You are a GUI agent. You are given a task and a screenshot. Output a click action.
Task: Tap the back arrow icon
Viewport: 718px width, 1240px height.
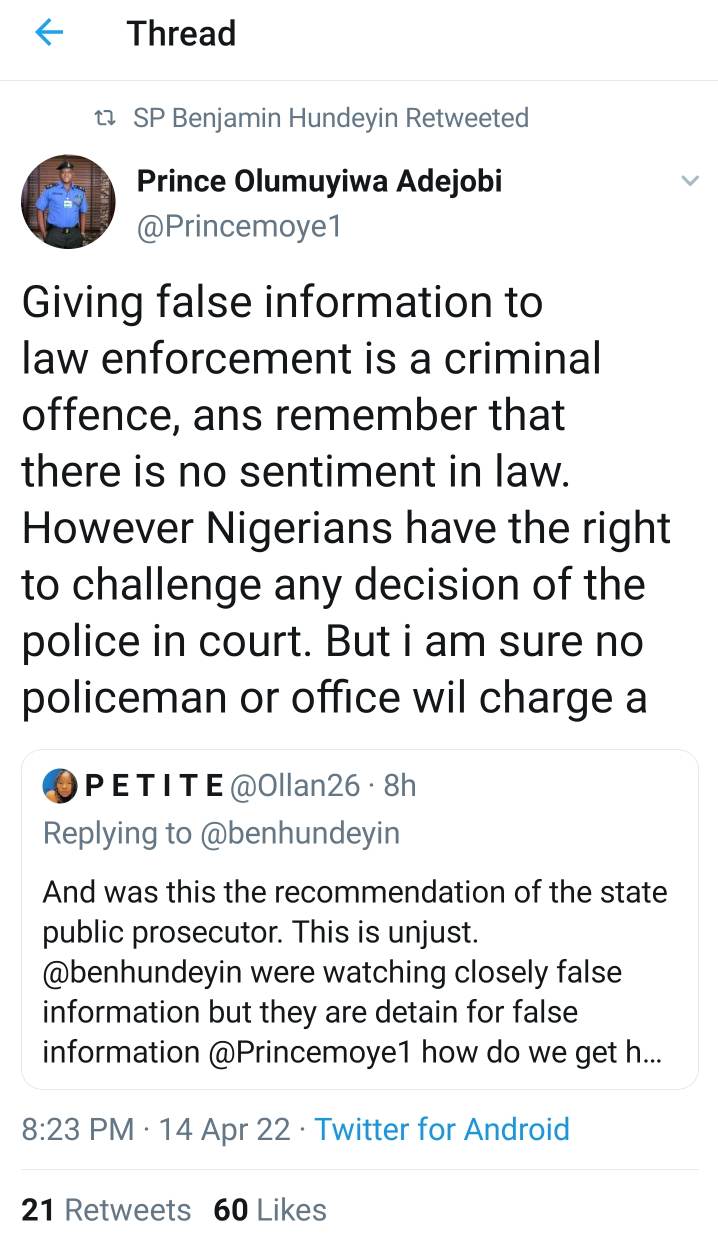click(49, 34)
